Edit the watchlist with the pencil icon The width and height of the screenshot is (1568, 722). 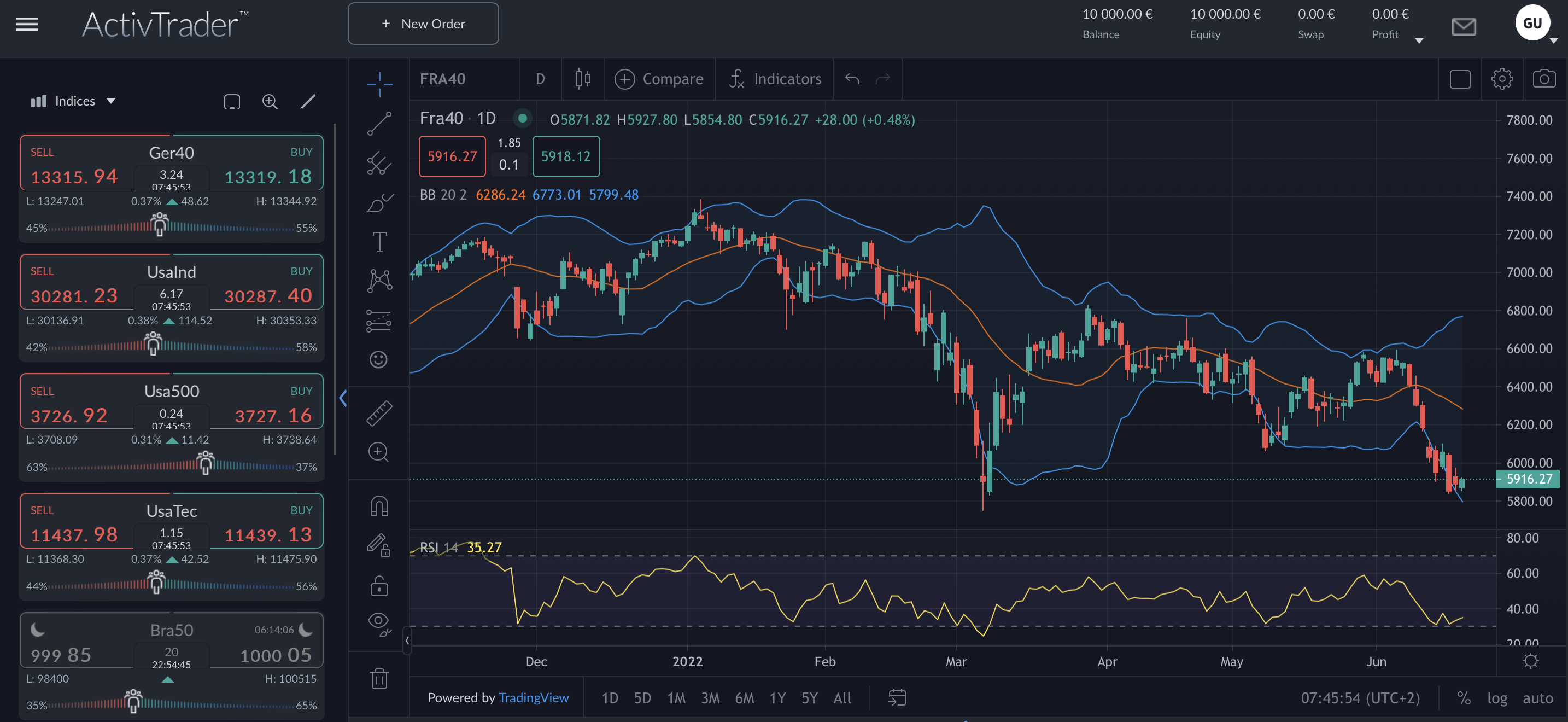click(x=308, y=102)
